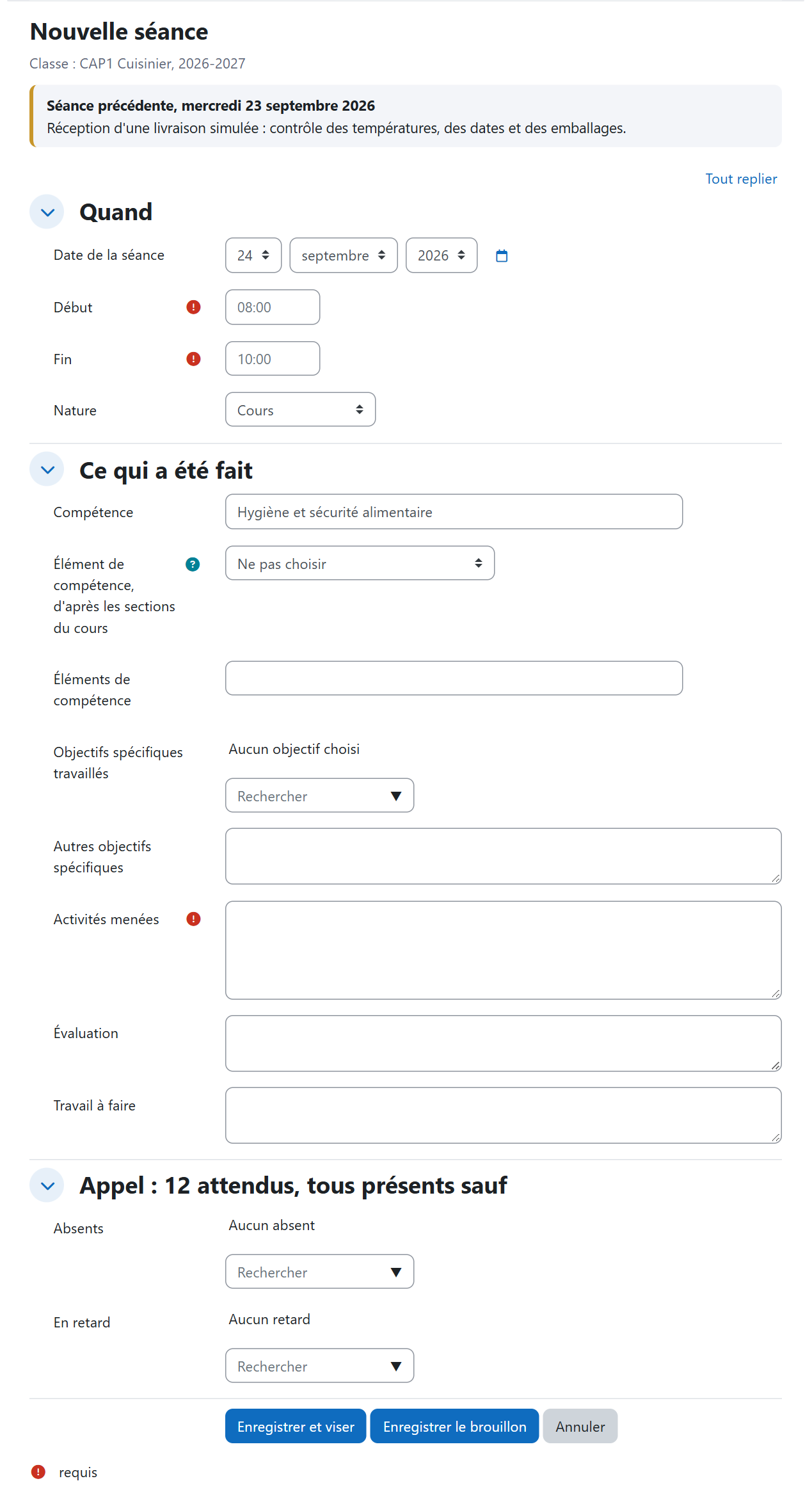This screenshot has height=1497, width=812.
Task: Click the Annuler button
Action: tap(580, 1427)
